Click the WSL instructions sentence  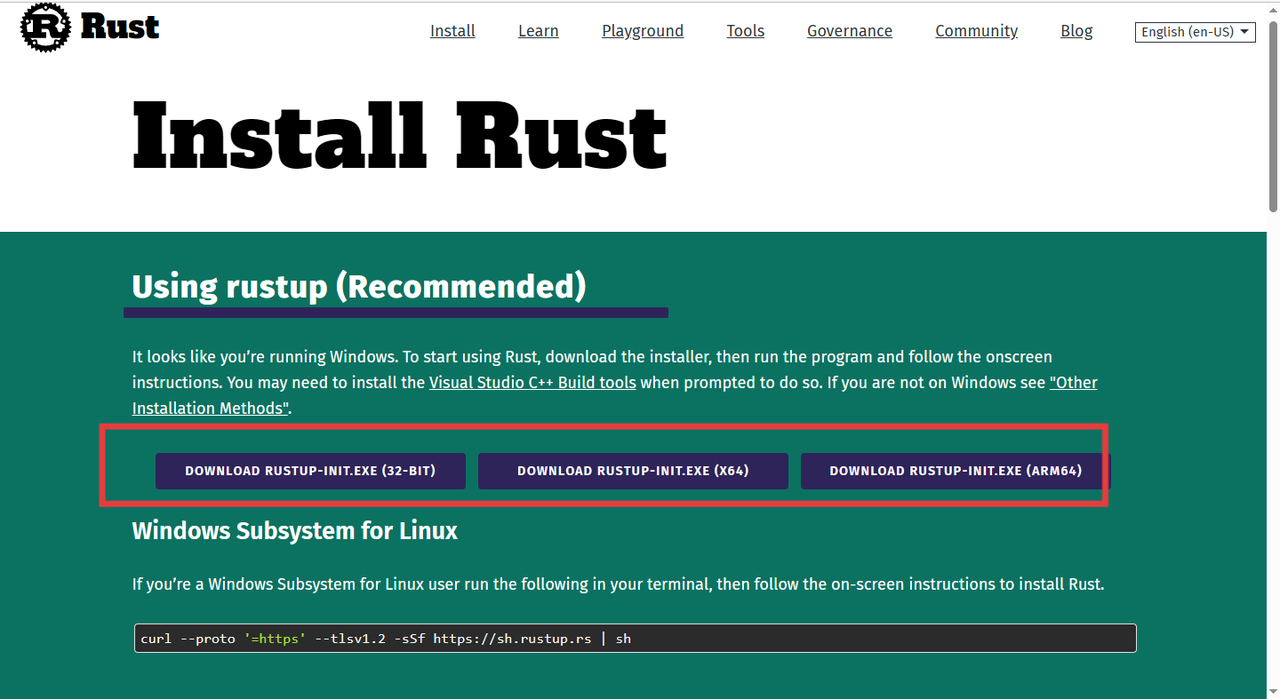(618, 584)
